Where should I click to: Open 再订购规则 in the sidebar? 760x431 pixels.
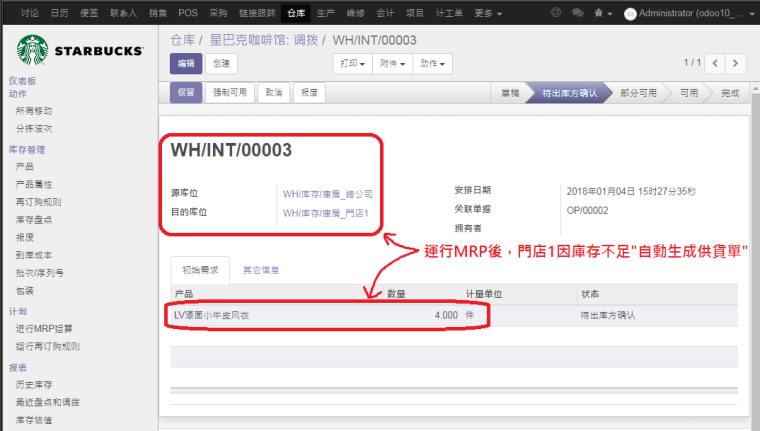[38, 202]
